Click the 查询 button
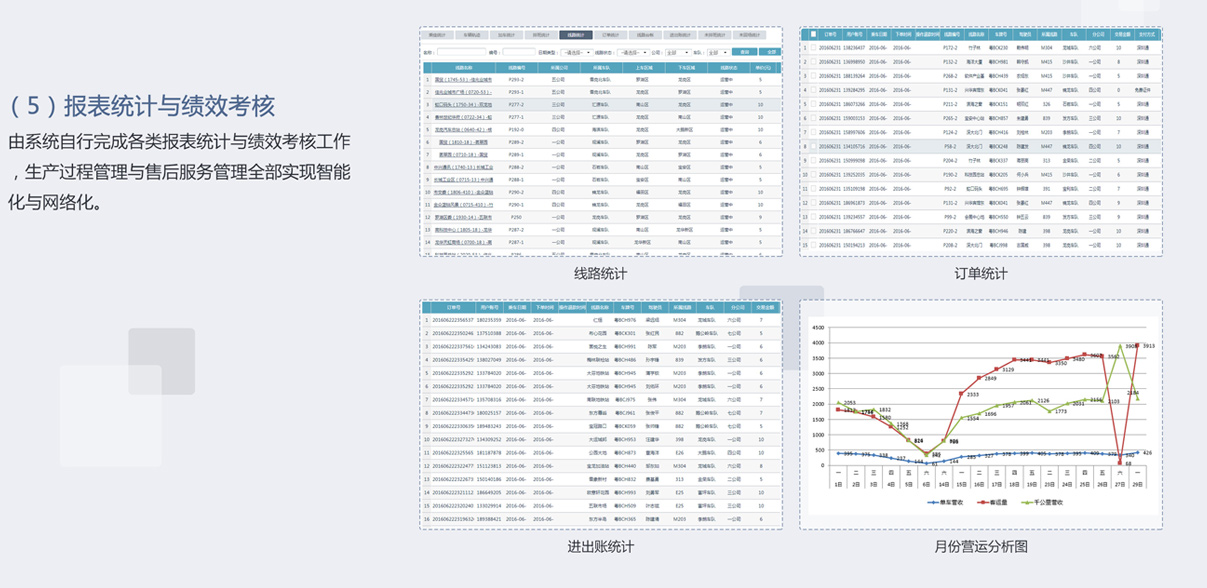1207x588 pixels. pyautogui.click(x=744, y=52)
